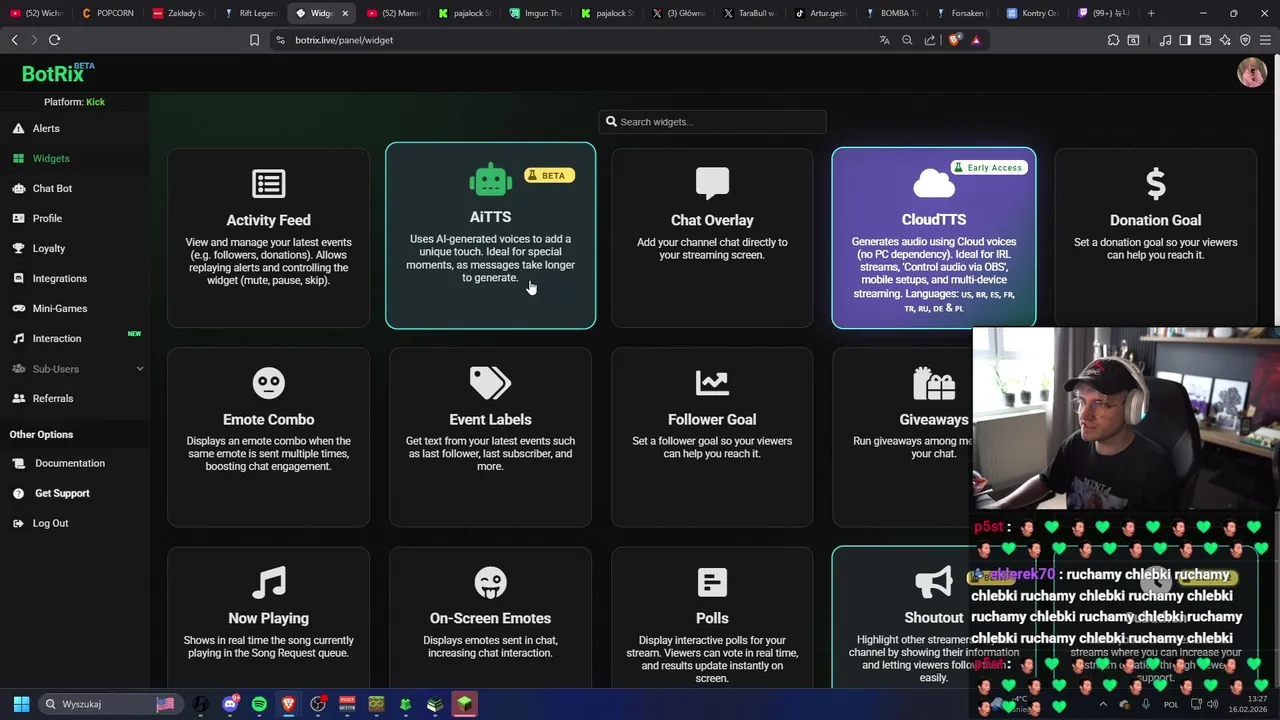Bookmark this page in the address bar
Image resolution: width=1280 pixels, height=720 pixels.
tap(254, 40)
